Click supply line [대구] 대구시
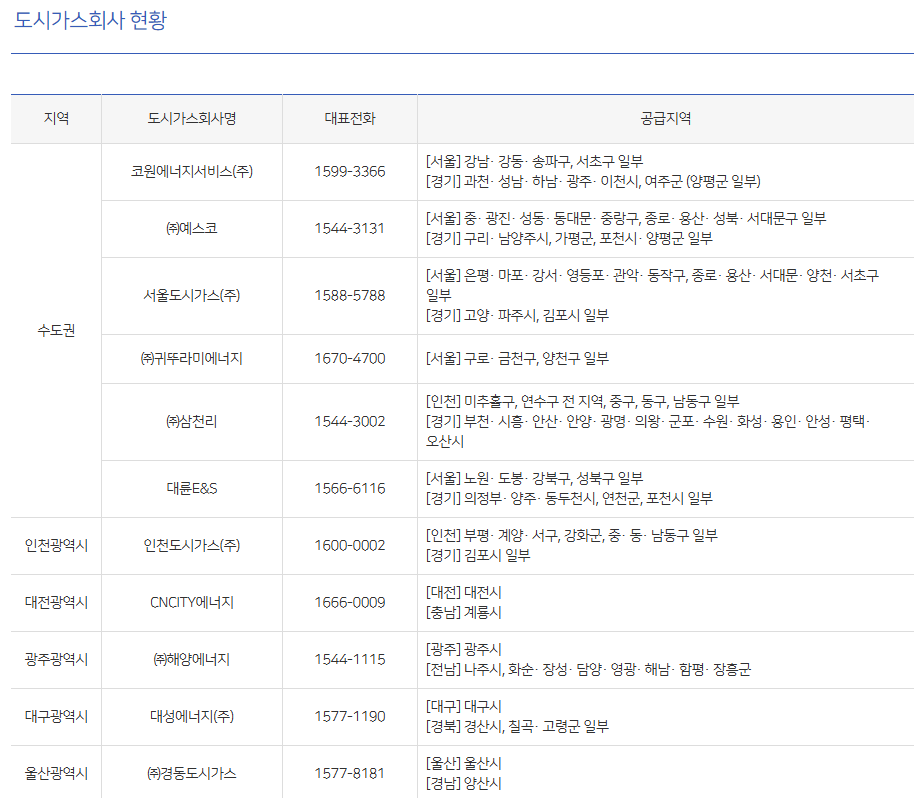Screen dimensions: 918x798 pyautogui.click(x=464, y=706)
